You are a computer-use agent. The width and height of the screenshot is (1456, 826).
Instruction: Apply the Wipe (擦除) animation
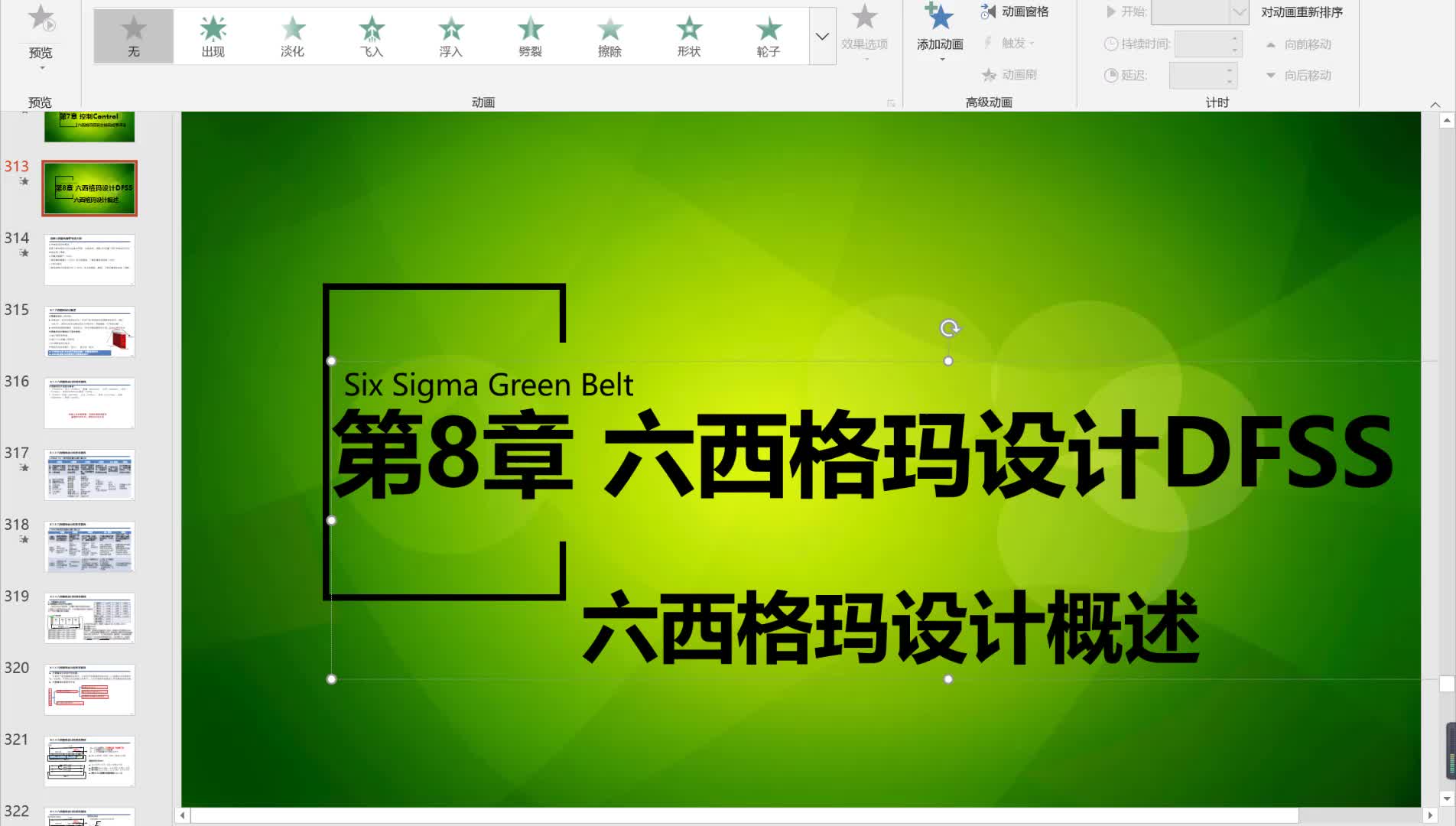click(x=610, y=36)
